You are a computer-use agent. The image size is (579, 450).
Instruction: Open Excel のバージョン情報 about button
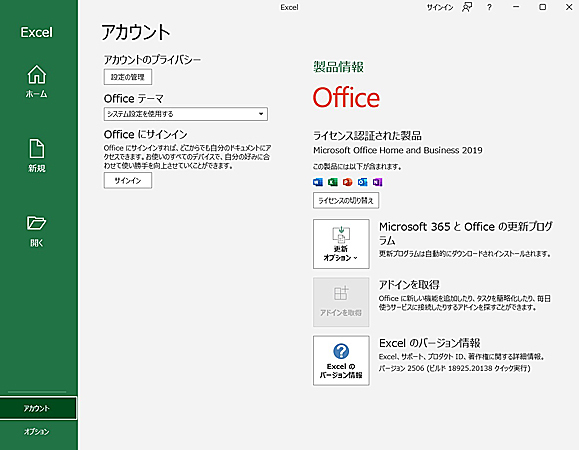pyautogui.click(x=341, y=360)
